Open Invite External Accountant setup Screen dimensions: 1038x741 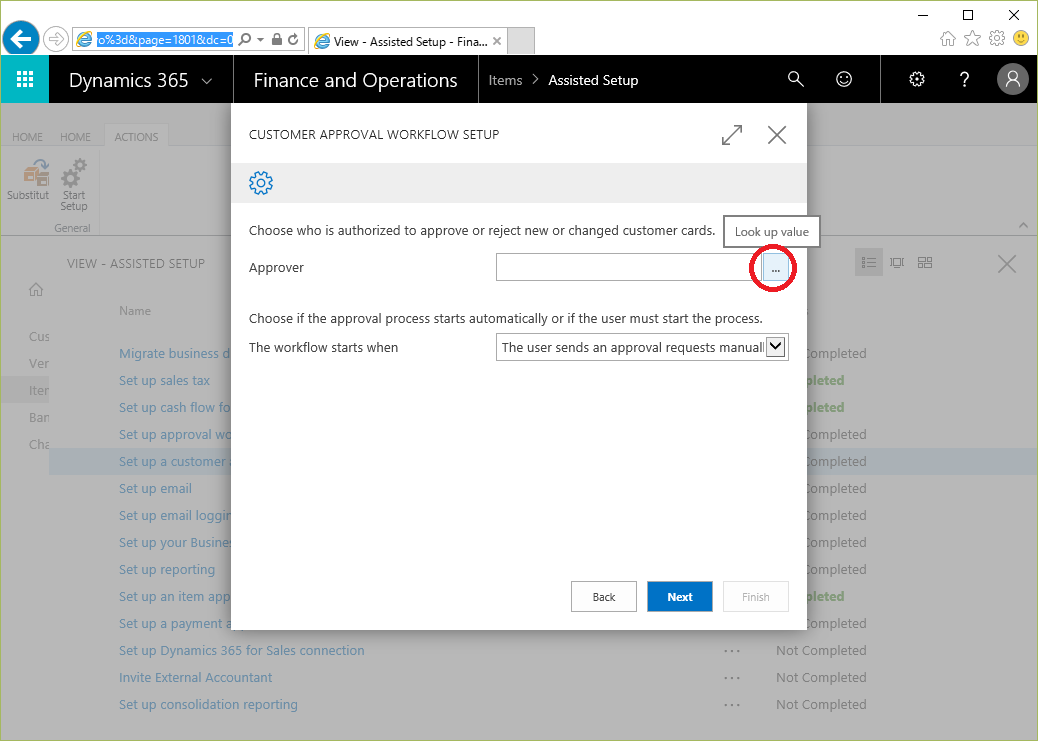(x=195, y=677)
